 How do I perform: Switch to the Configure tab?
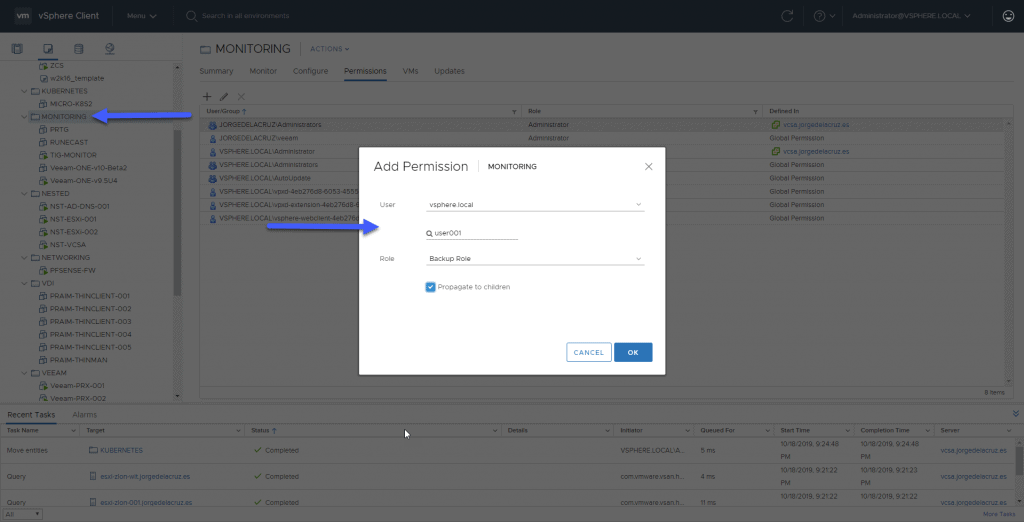pyautogui.click(x=310, y=71)
